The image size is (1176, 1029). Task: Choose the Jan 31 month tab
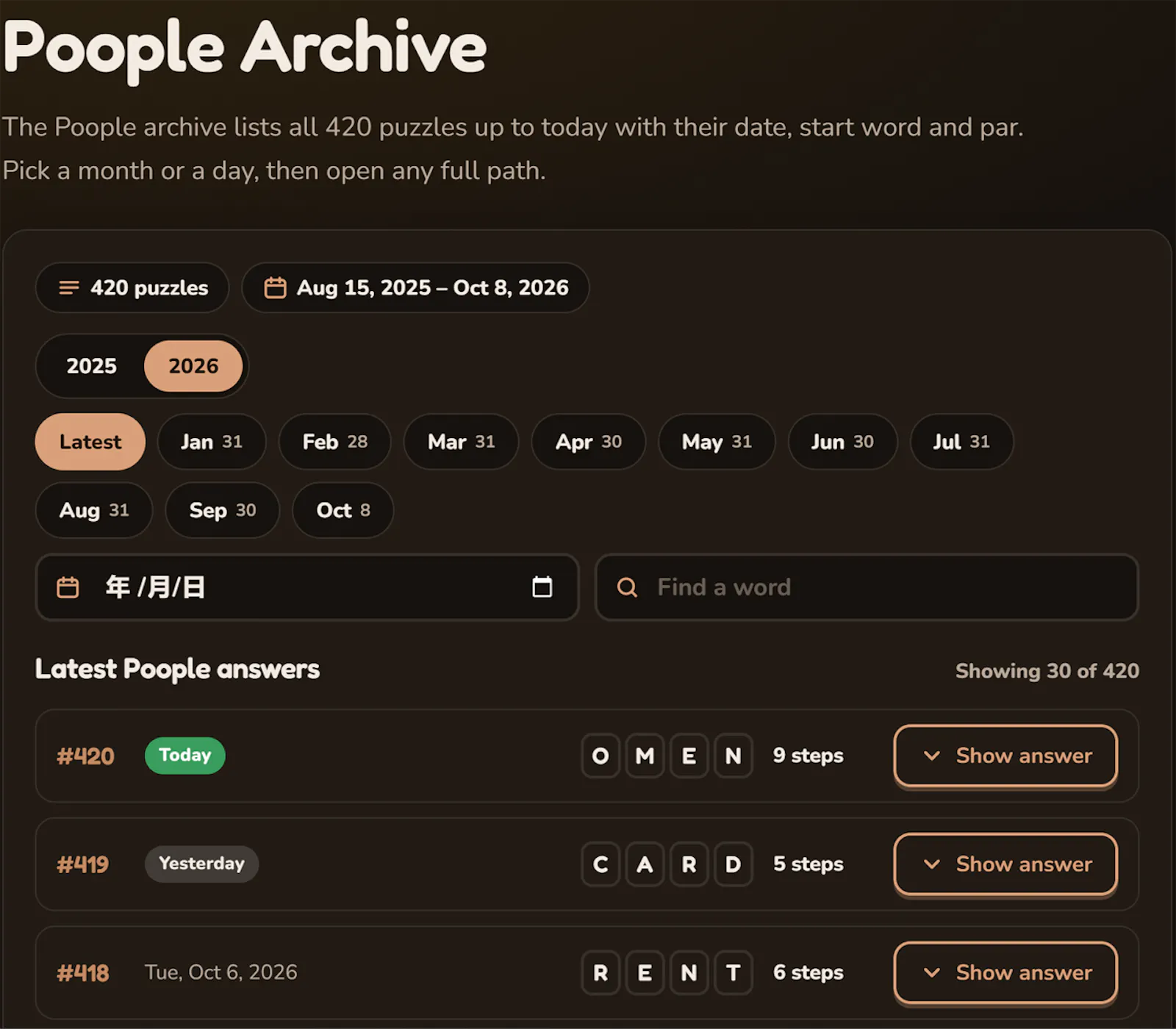point(212,442)
